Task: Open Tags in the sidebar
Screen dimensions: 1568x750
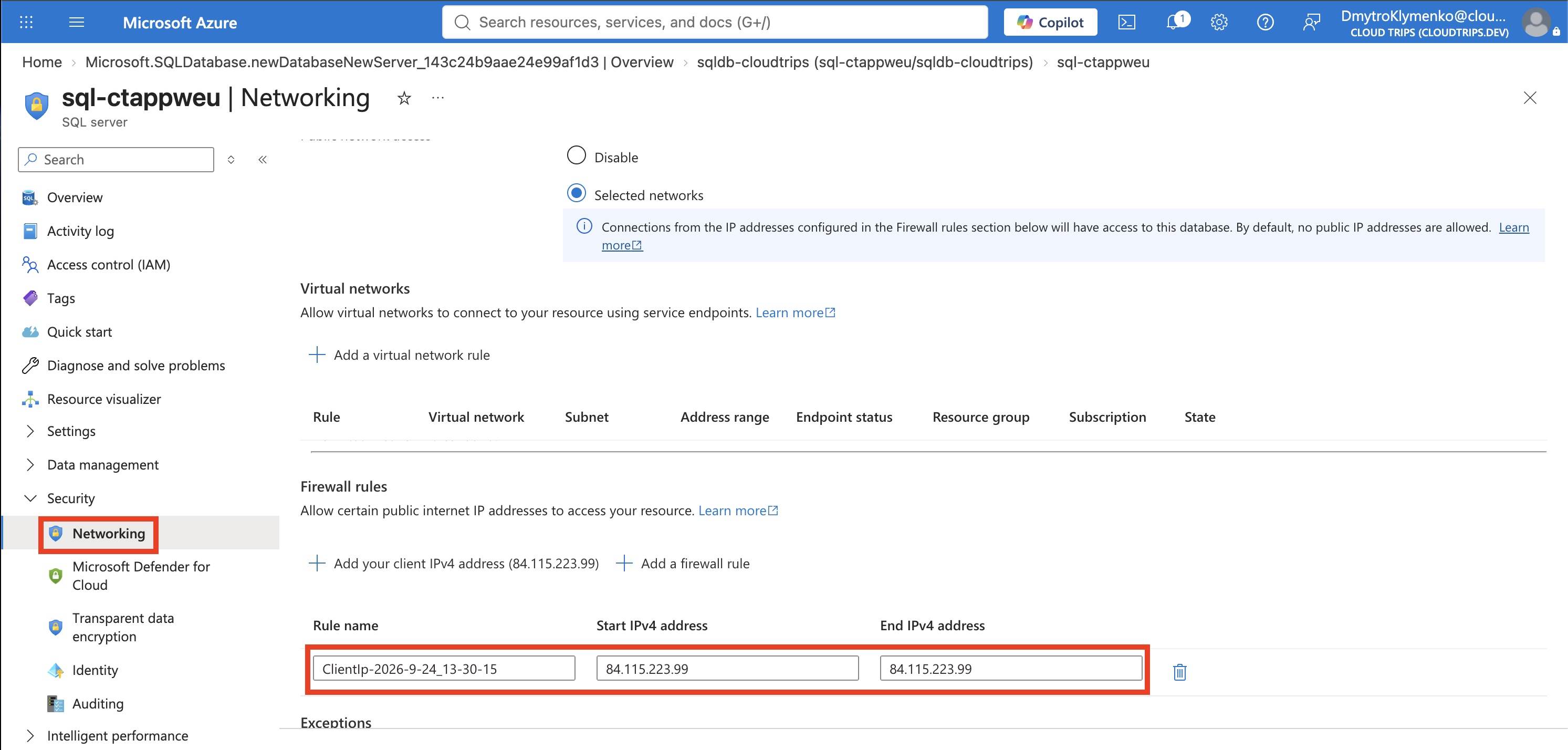Action: click(x=61, y=298)
